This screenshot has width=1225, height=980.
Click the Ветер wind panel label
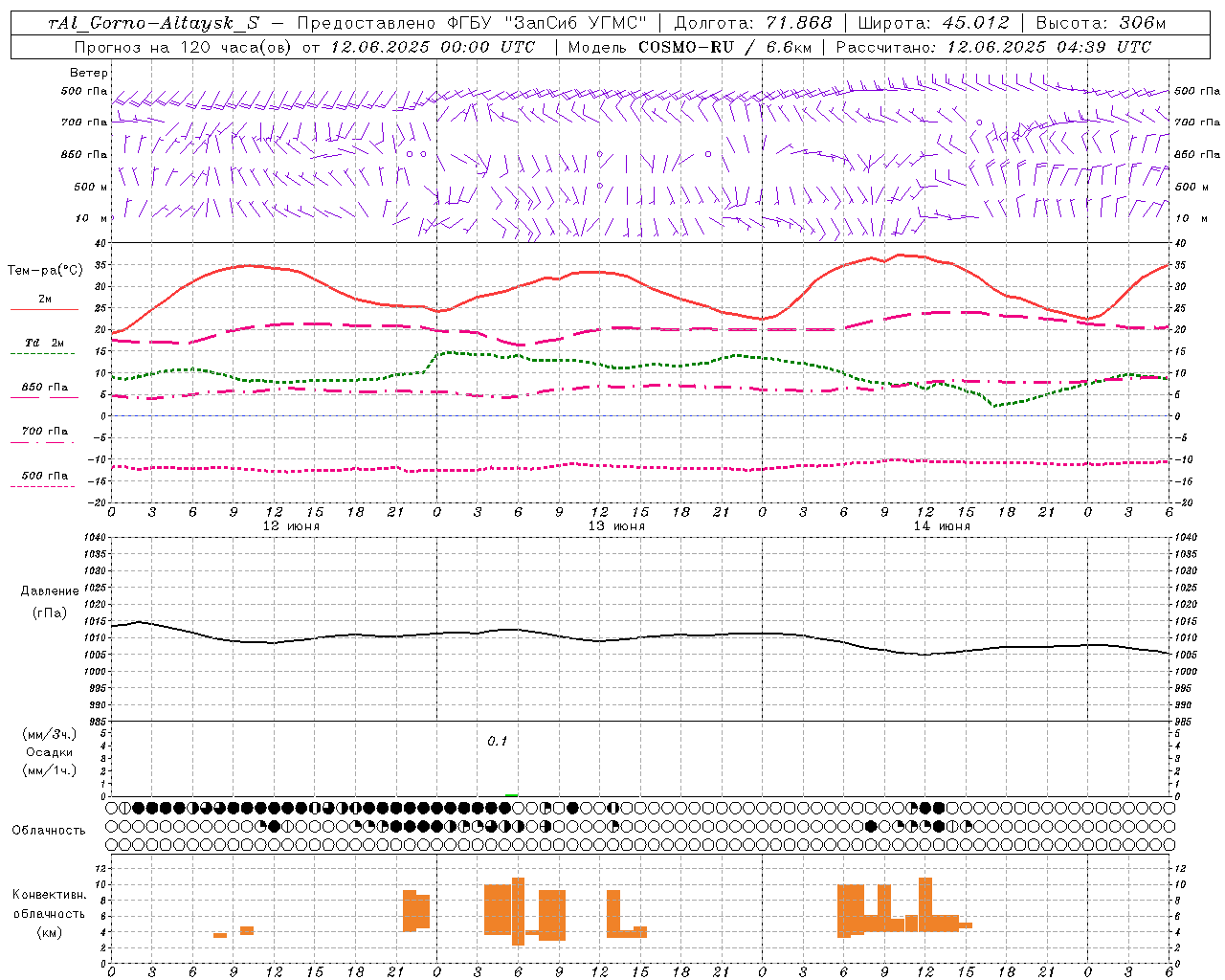(89, 73)
